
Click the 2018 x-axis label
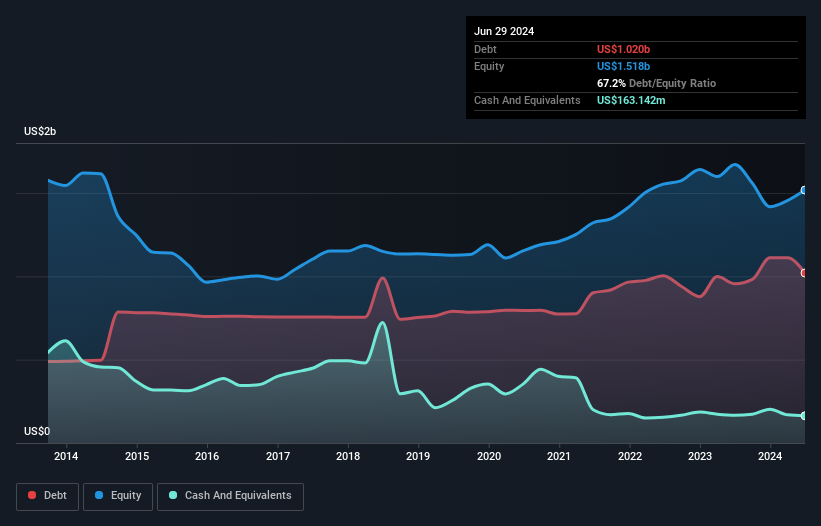point(348,456)
